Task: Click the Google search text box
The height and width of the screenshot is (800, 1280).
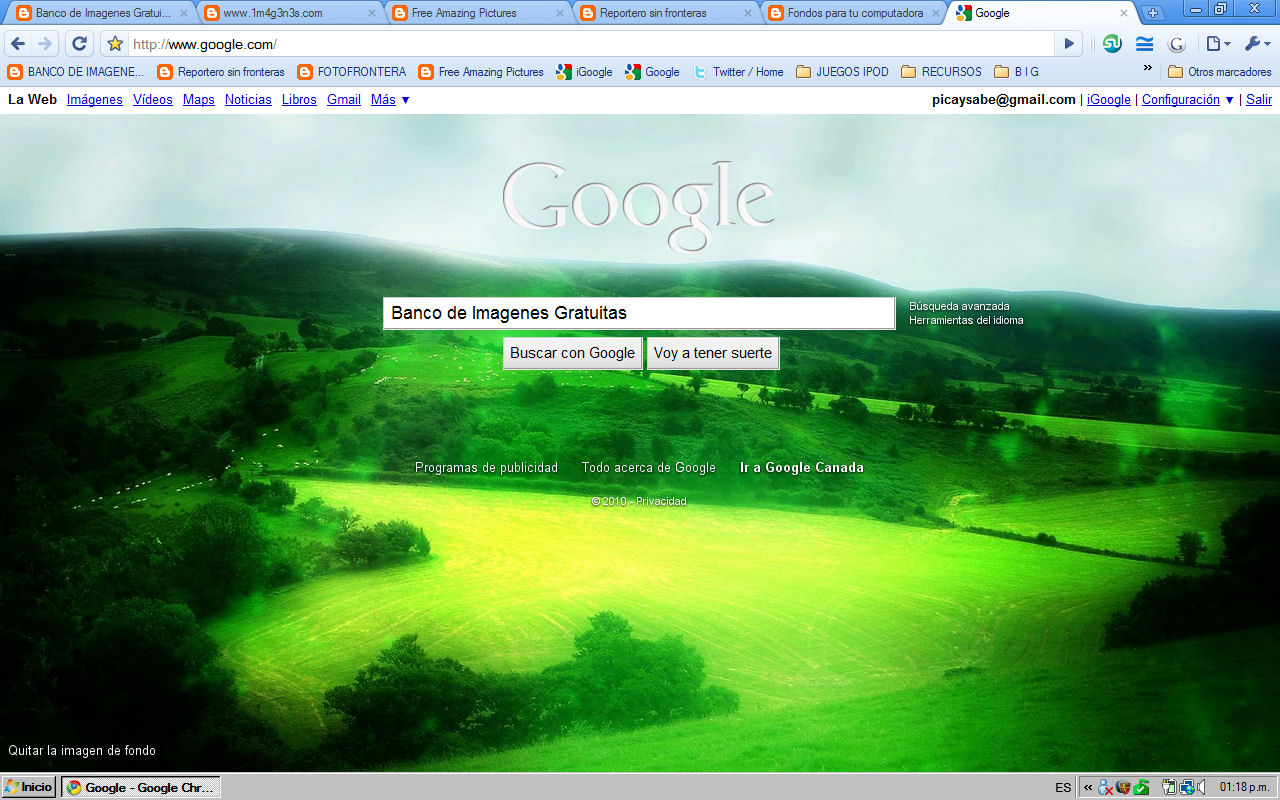Action: [639, 313]
